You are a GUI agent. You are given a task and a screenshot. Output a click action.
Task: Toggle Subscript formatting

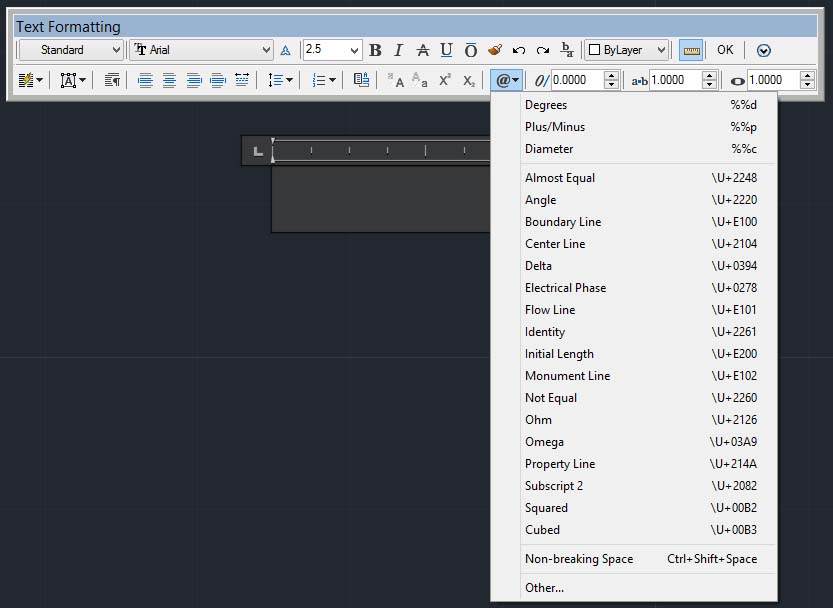[x=469, y=80]
